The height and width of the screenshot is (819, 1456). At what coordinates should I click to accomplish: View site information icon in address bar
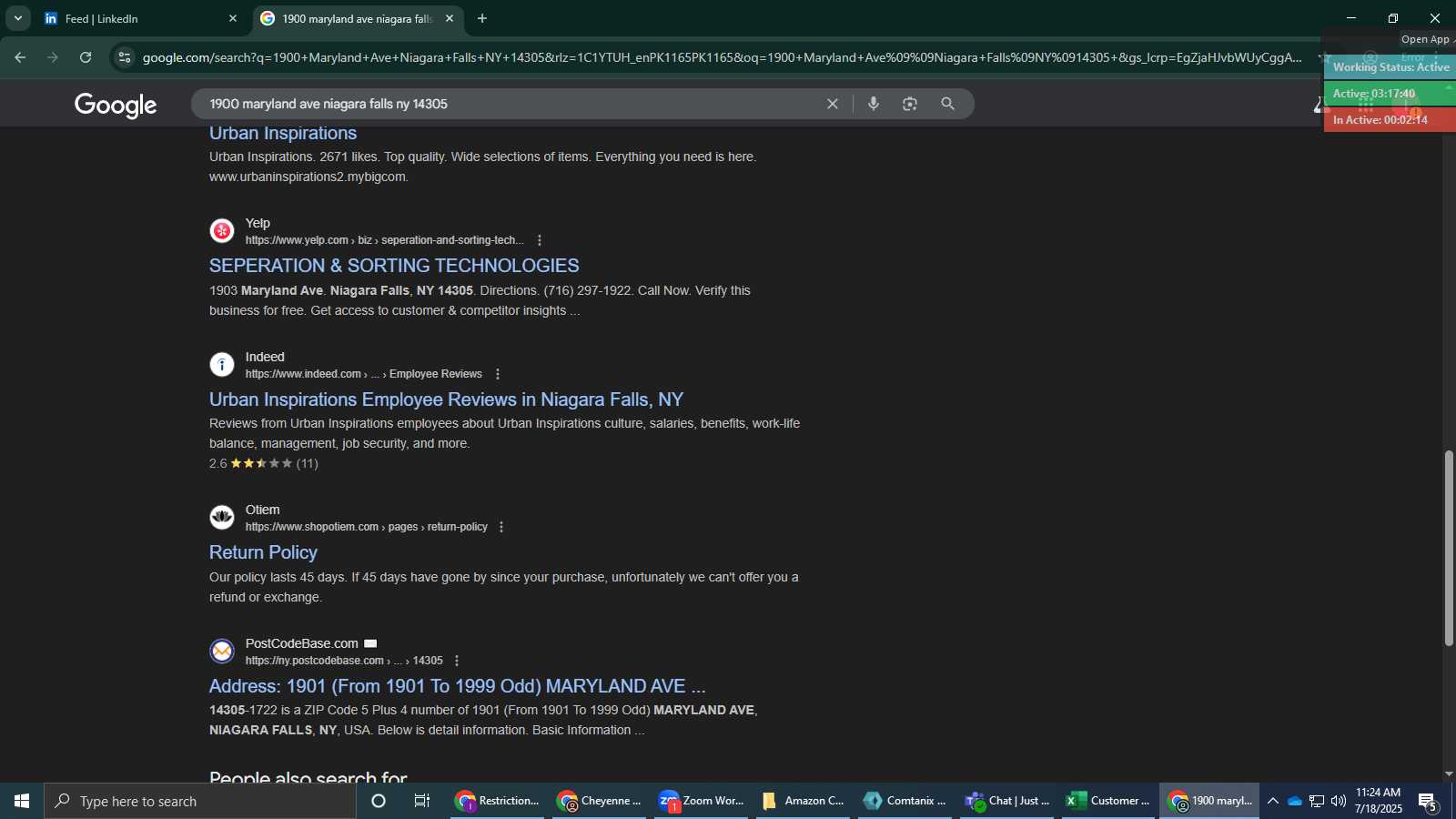[x=125, y=57]
